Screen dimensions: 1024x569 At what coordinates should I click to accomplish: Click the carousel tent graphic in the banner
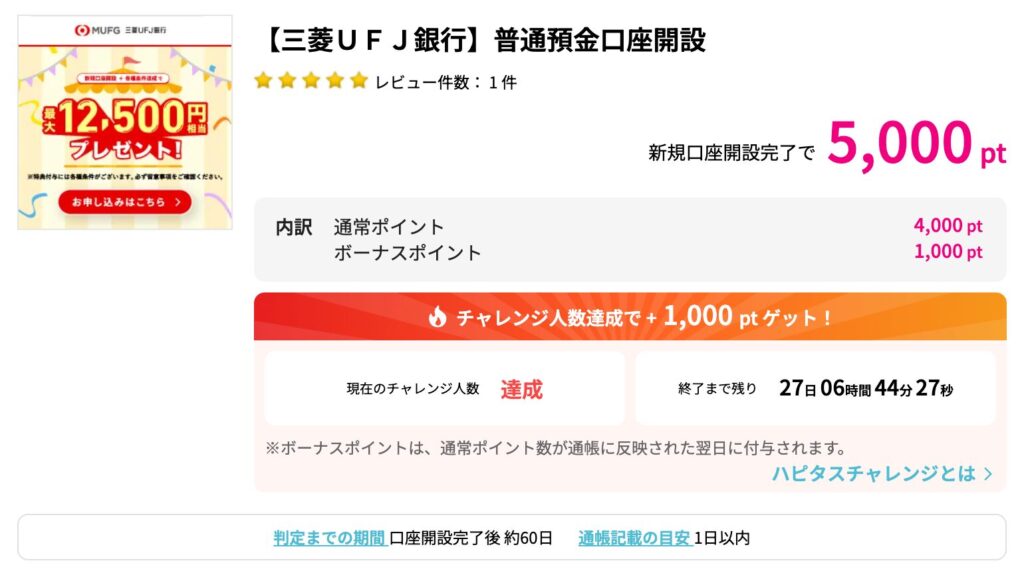(x=122, y=77)
